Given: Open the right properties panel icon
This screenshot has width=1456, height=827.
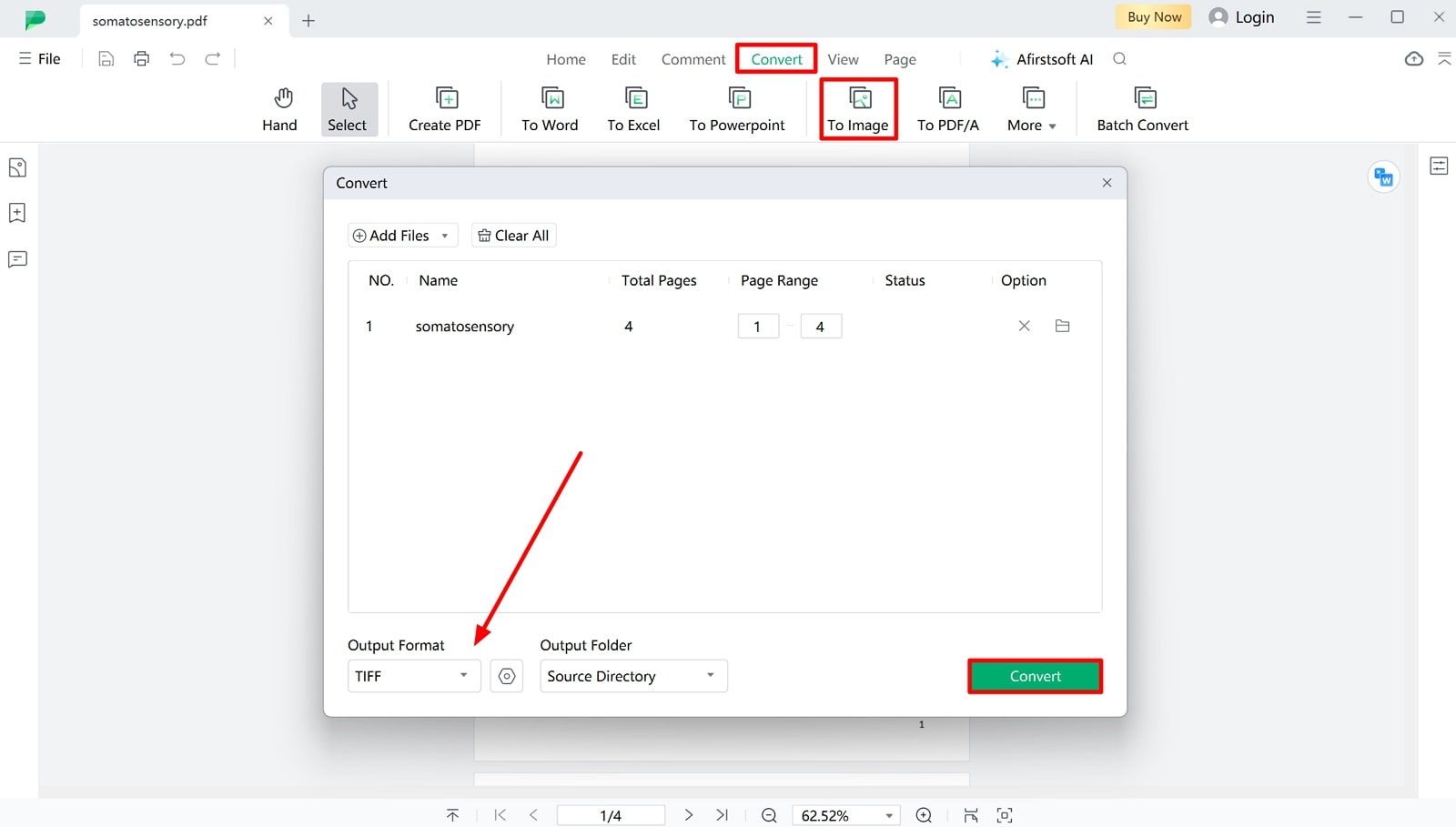Looking at the screenshot, I should point(1439,166).
